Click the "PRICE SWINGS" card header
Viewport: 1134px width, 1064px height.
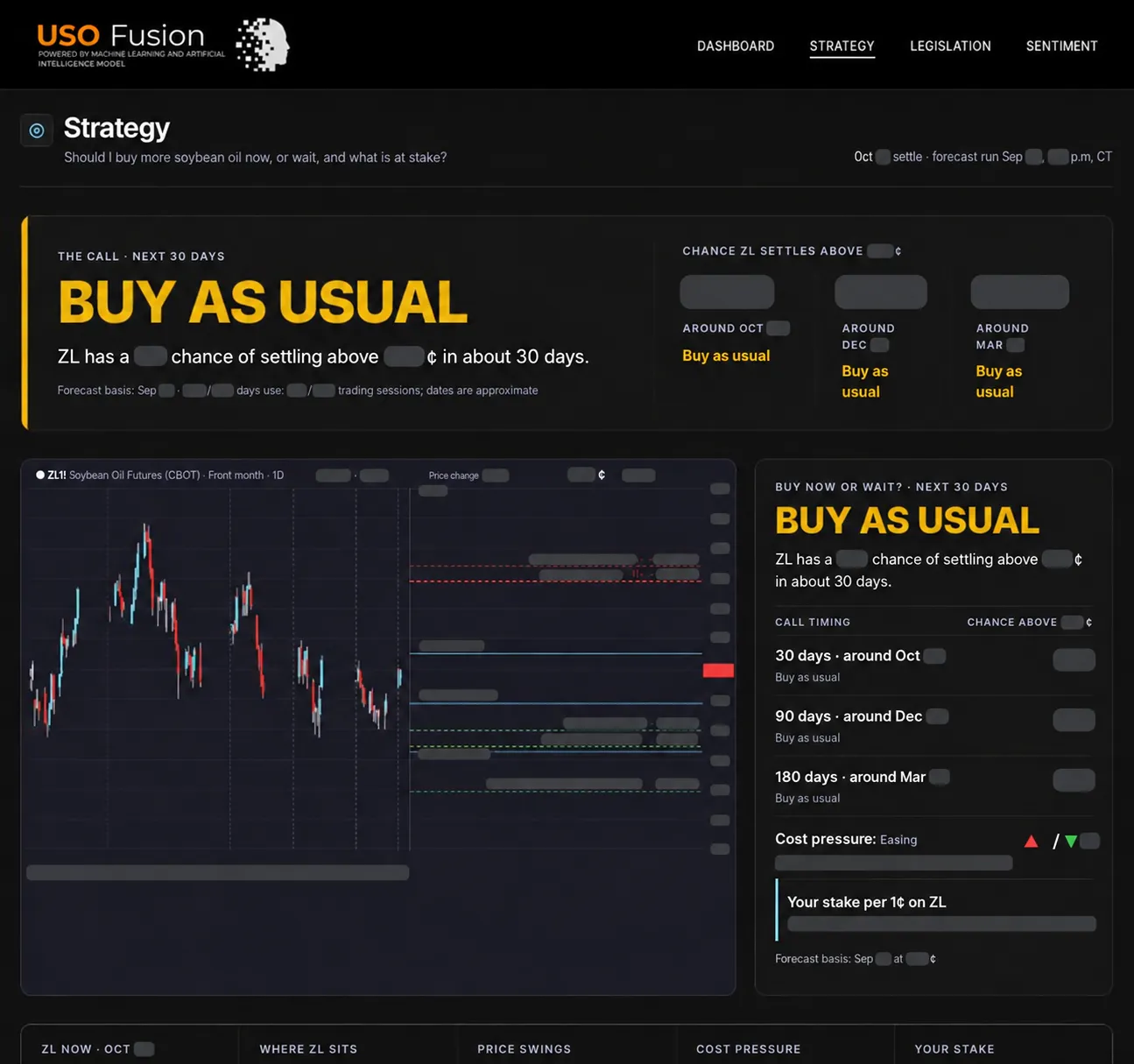point(524,1049)
